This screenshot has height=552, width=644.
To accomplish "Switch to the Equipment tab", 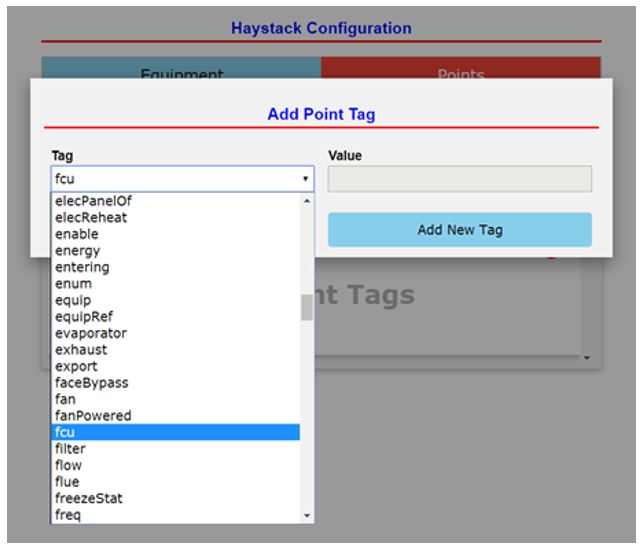I will point(181,68).
